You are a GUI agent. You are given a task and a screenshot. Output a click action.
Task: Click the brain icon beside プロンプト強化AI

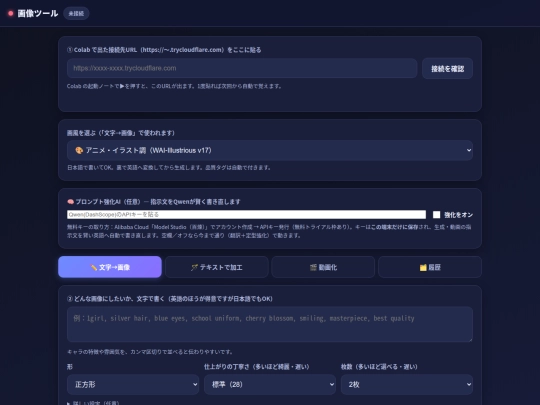pyautogui.click(x=70, y=201)
